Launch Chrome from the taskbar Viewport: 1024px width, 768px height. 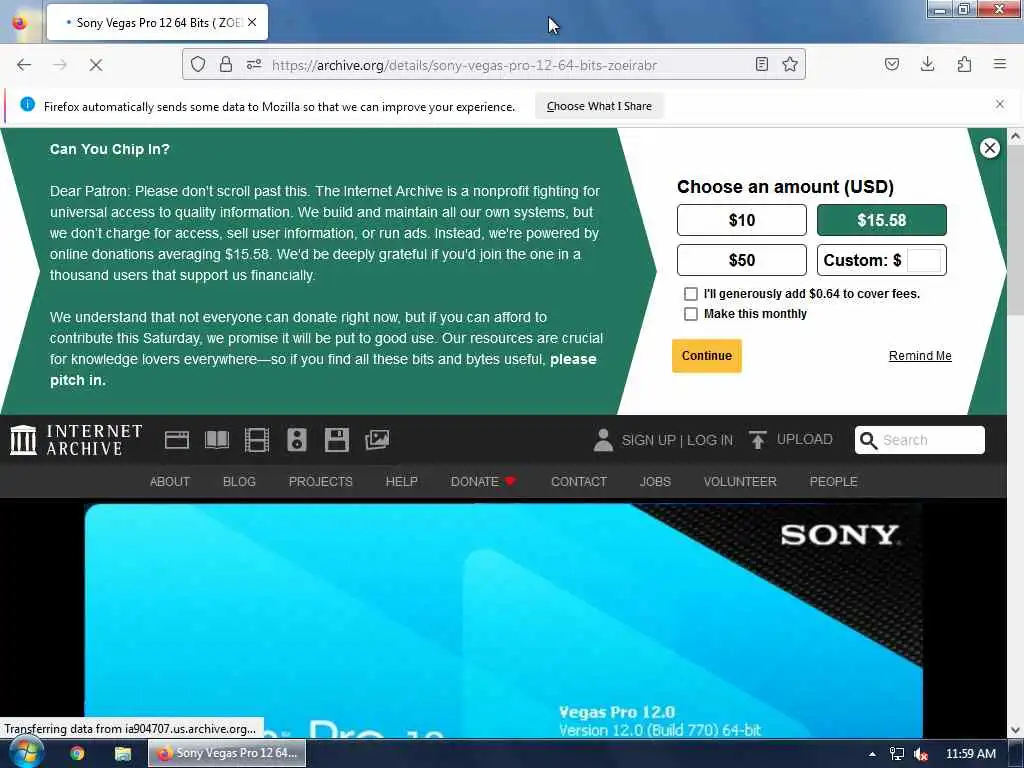(x=77, y=754)
